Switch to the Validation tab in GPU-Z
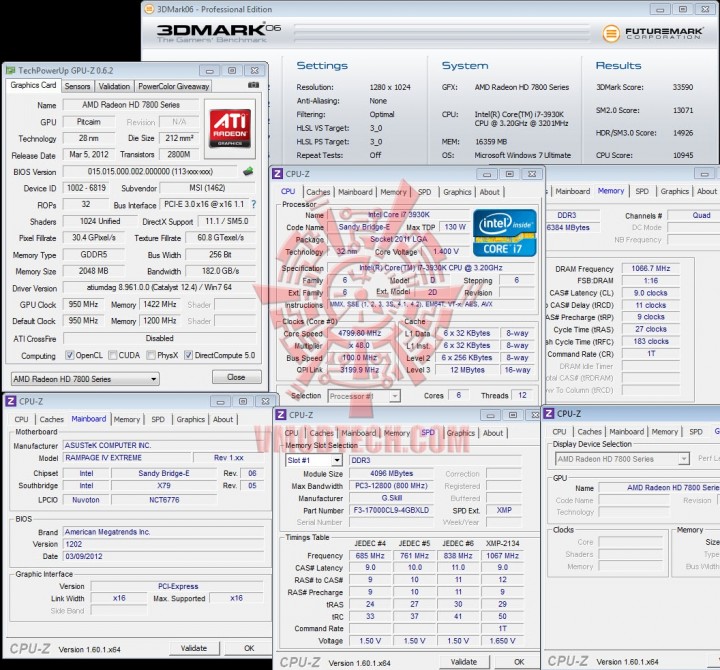This screenshot has height=670, width=720. (114, 86)
